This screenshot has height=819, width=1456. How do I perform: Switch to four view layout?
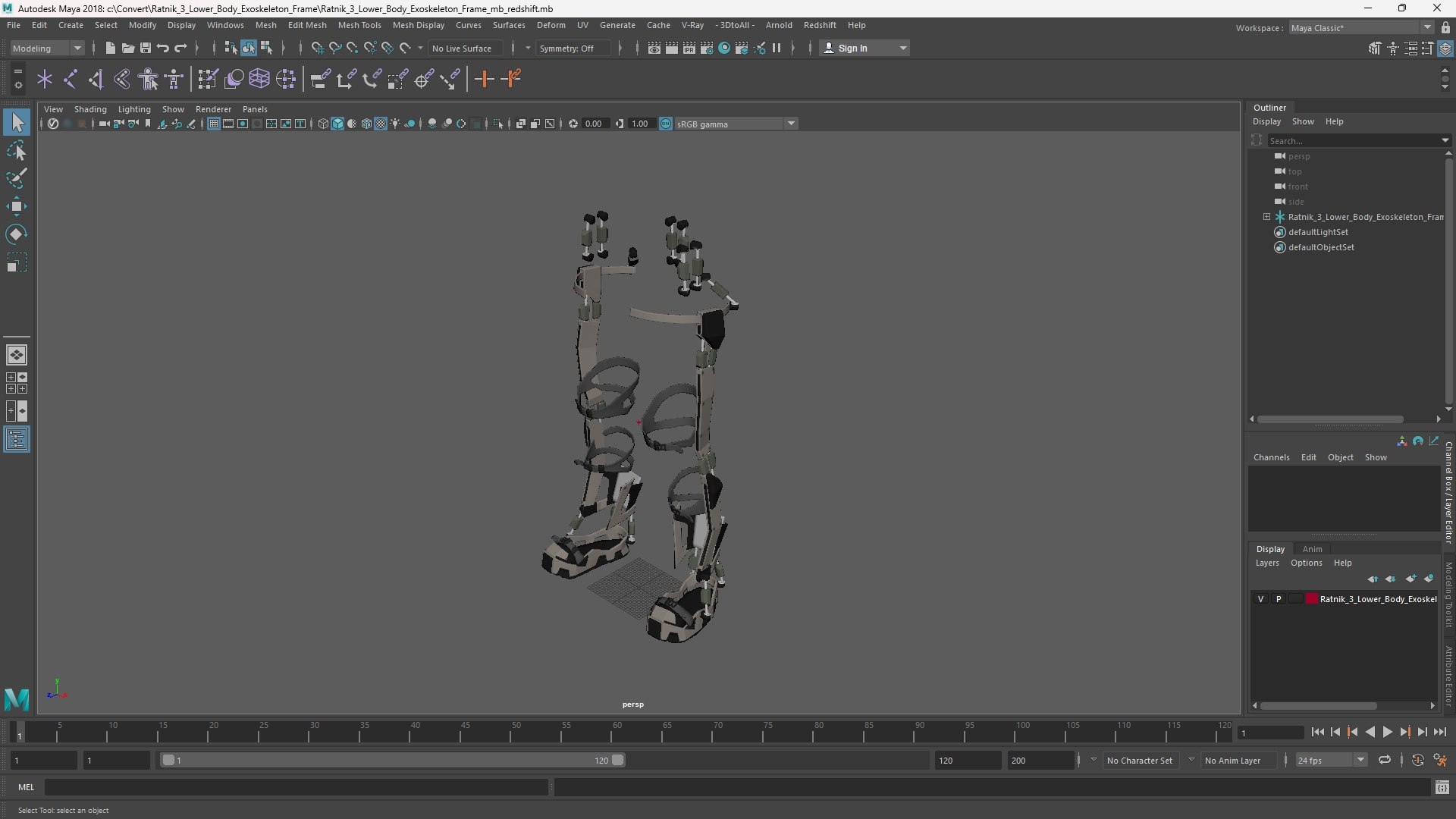click(x=17, y=383)
